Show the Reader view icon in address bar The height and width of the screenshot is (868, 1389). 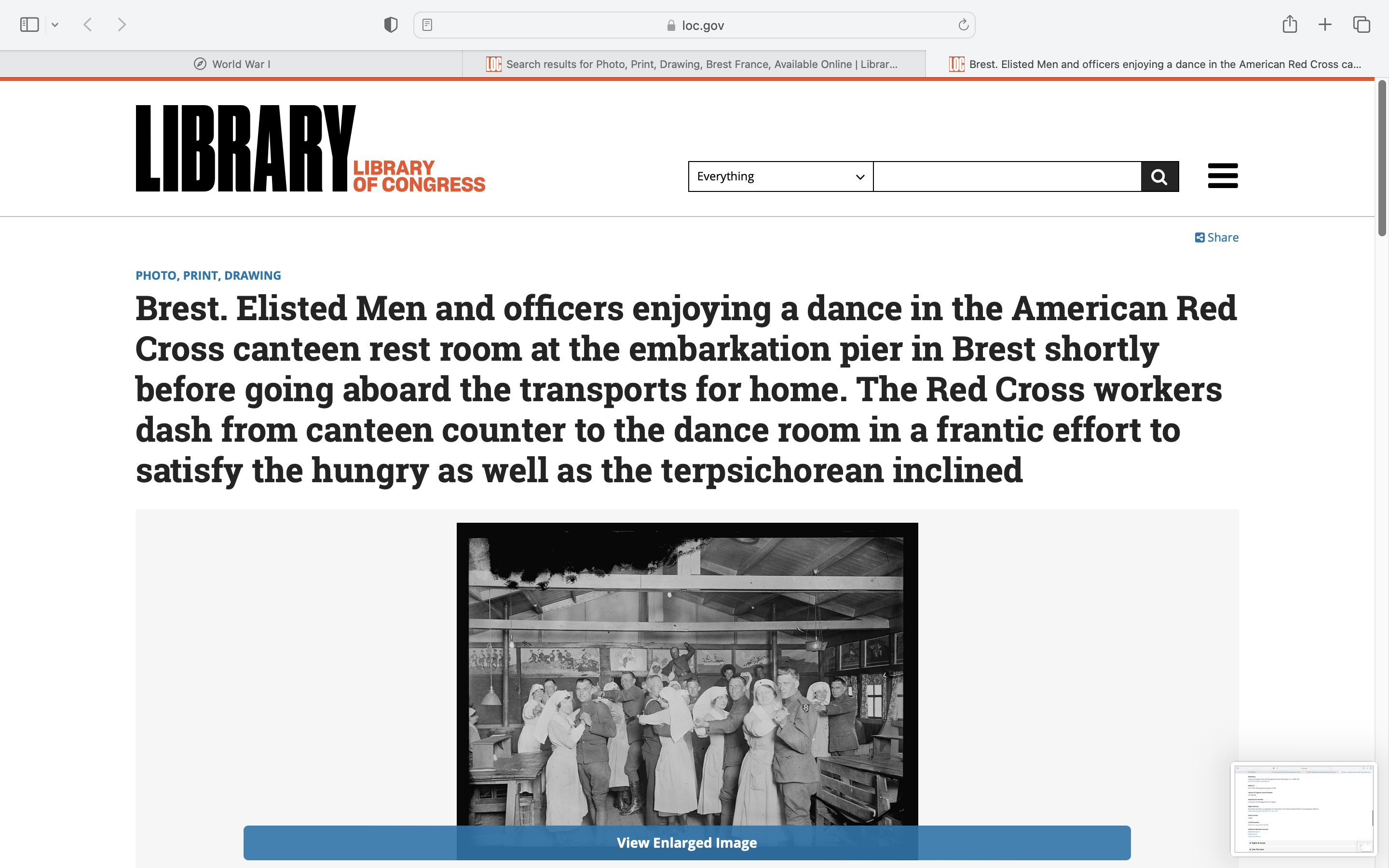click(x=427, y=25)
